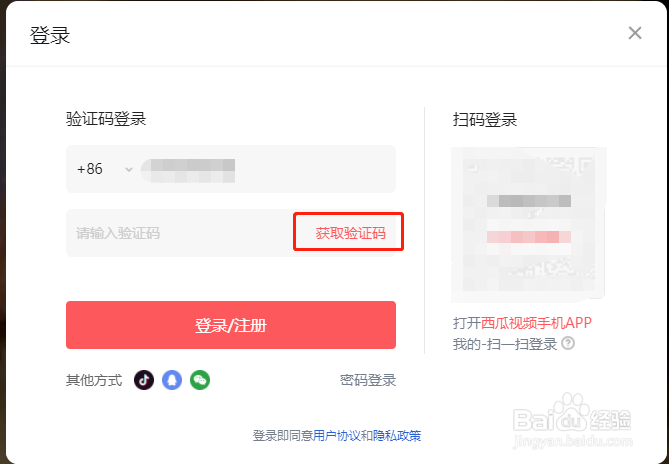
Task: Click the question mark help icon
Action: click(568, 343)
